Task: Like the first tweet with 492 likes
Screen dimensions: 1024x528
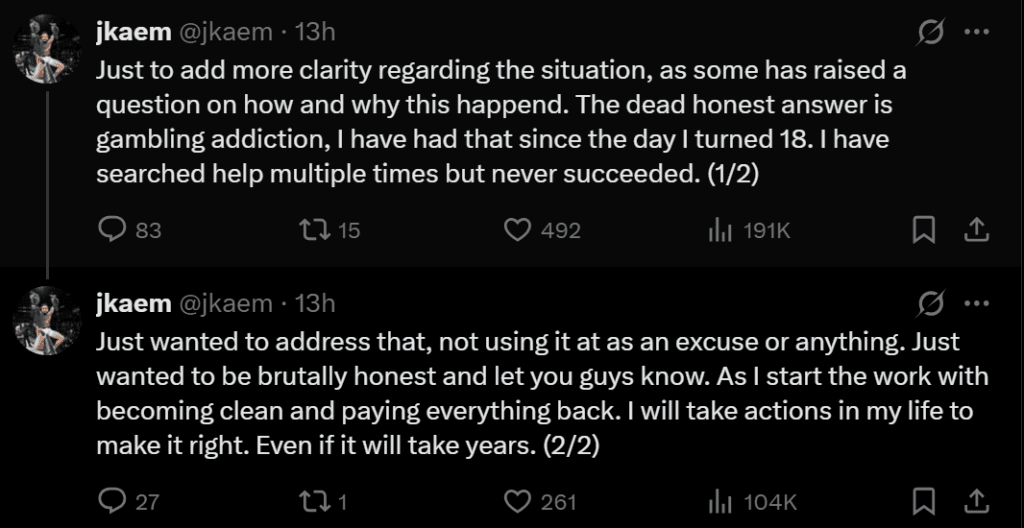Action: (516, 230)
